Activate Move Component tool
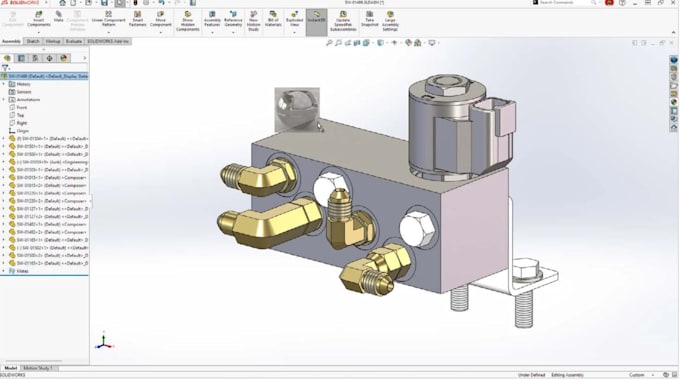The image size is (680, 383). click(160, 19)
